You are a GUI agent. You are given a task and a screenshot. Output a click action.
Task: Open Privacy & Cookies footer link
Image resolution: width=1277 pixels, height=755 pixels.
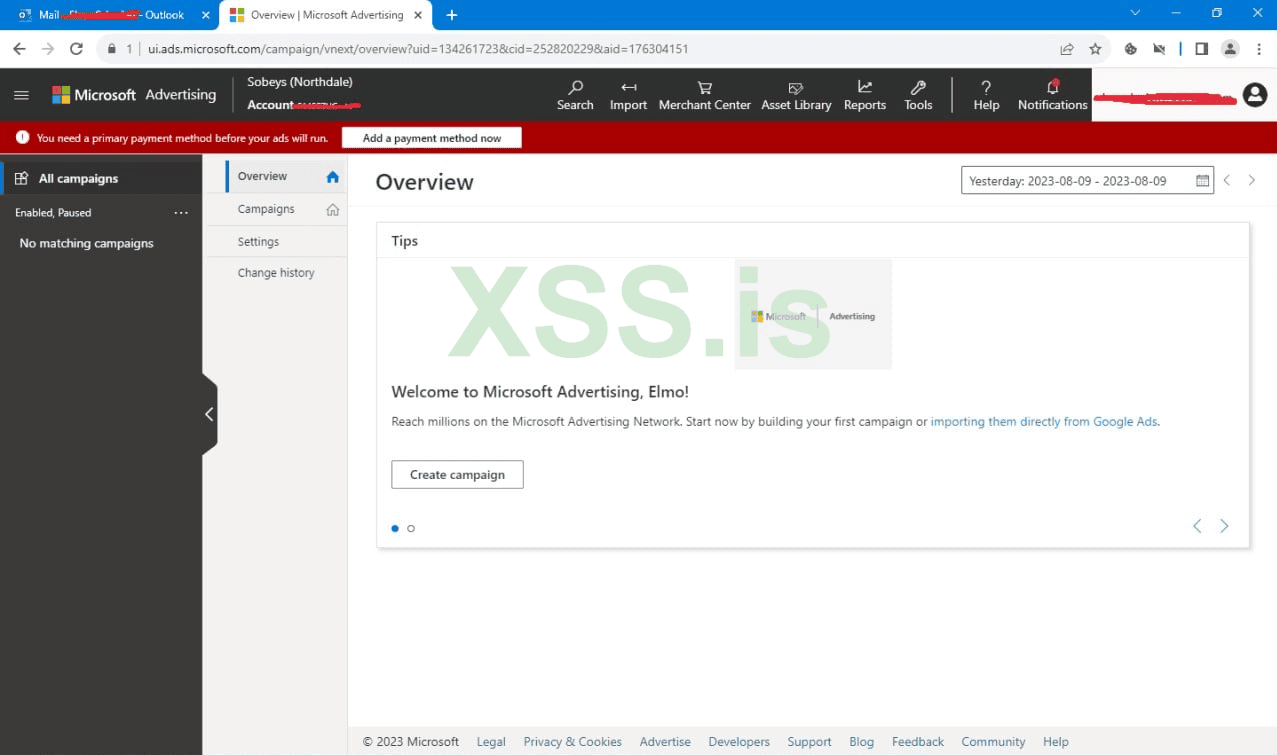[x=572, y=742]
